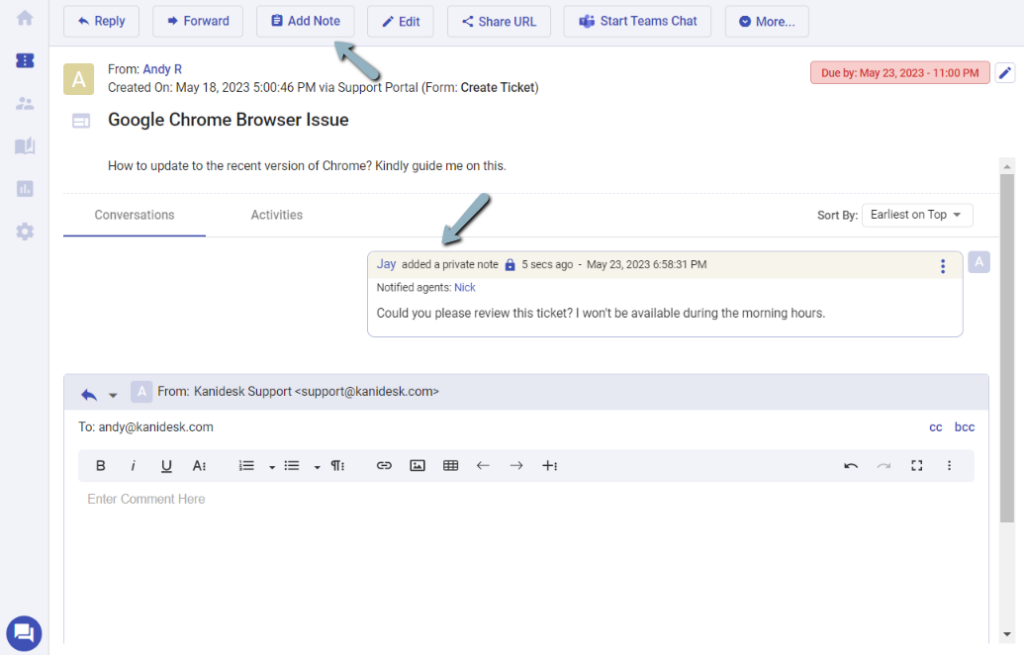Open the tickets icon in the left sidebar

25,61
